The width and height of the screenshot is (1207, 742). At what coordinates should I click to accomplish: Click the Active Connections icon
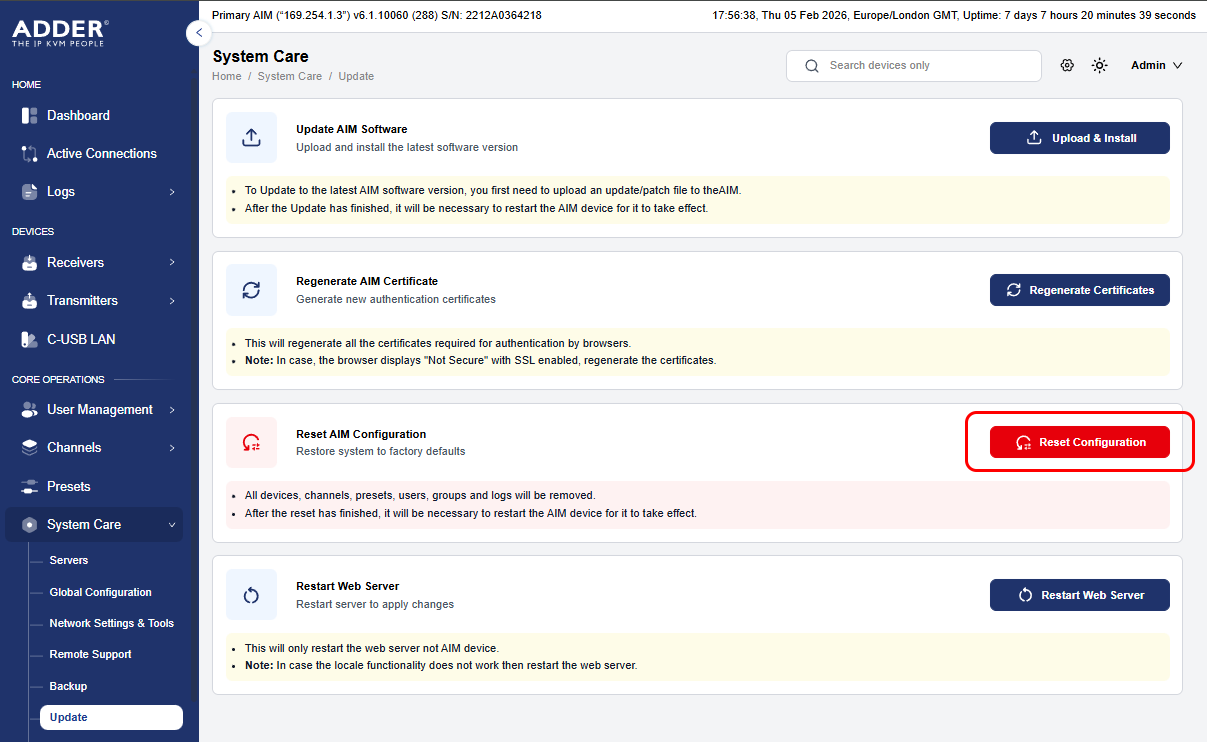(x=29, y=154)
